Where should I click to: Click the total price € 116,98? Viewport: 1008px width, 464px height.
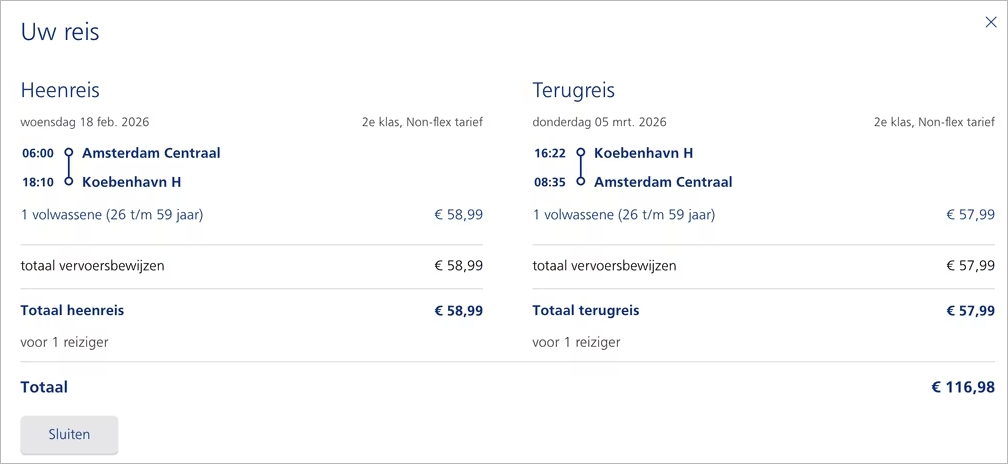[x=963, y=387]
